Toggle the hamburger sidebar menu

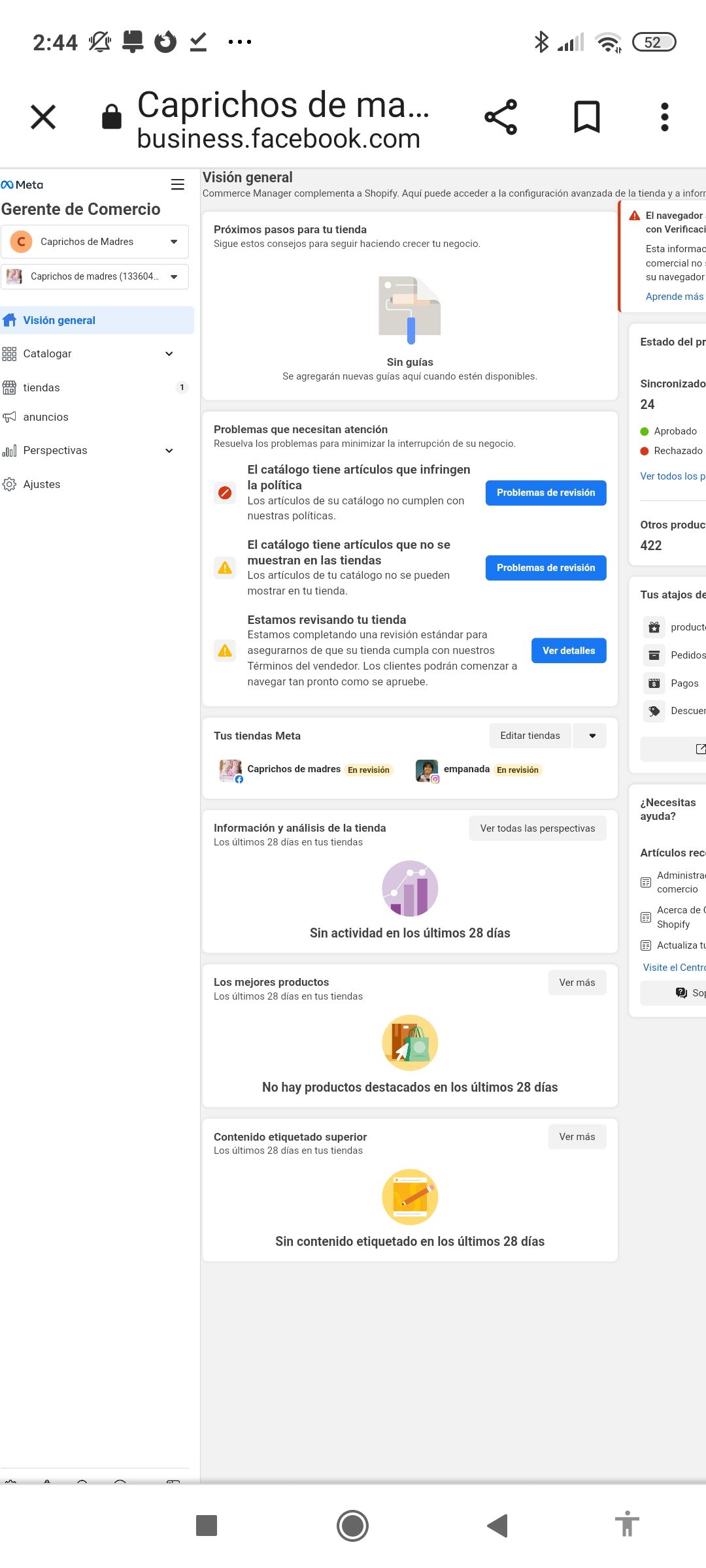177,185
